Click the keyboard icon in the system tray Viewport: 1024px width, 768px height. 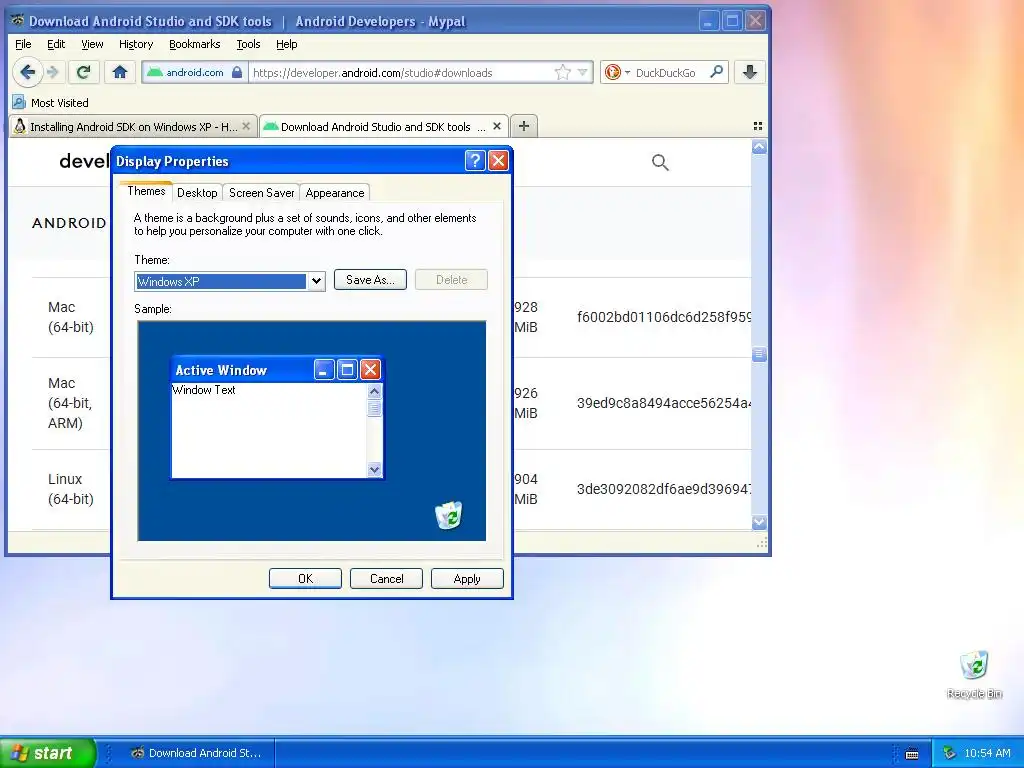(x=912, y=754)
